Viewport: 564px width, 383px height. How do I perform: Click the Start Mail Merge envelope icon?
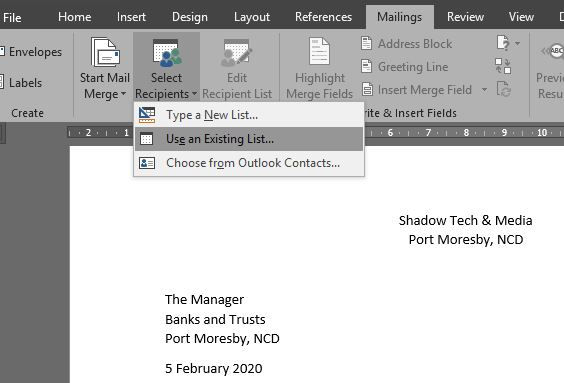pos(105,53)
